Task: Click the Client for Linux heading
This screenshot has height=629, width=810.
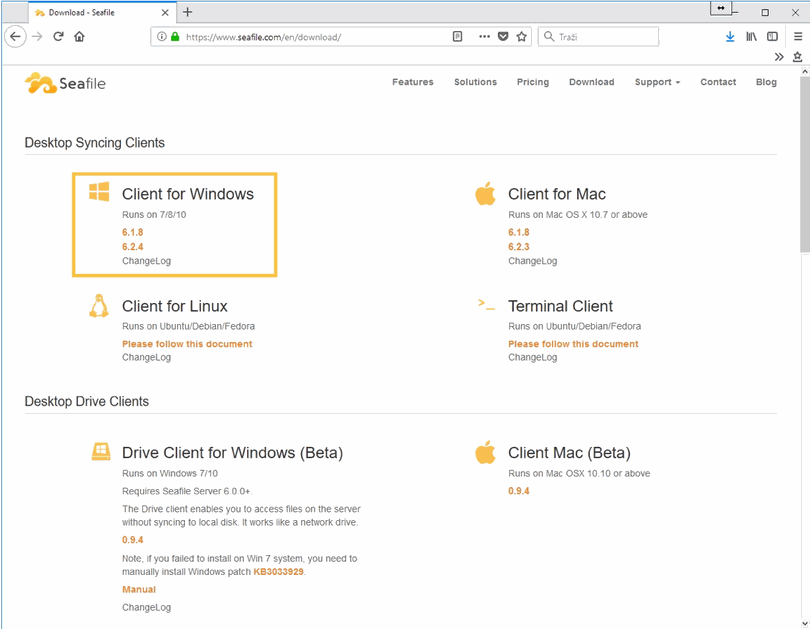Action: click(175, 306)
